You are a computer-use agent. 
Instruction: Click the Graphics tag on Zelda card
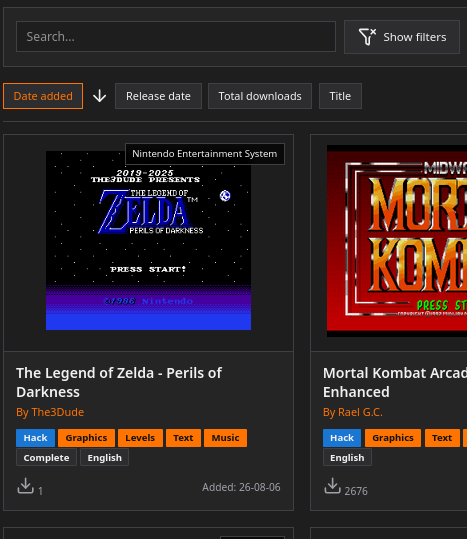(86, 438)
